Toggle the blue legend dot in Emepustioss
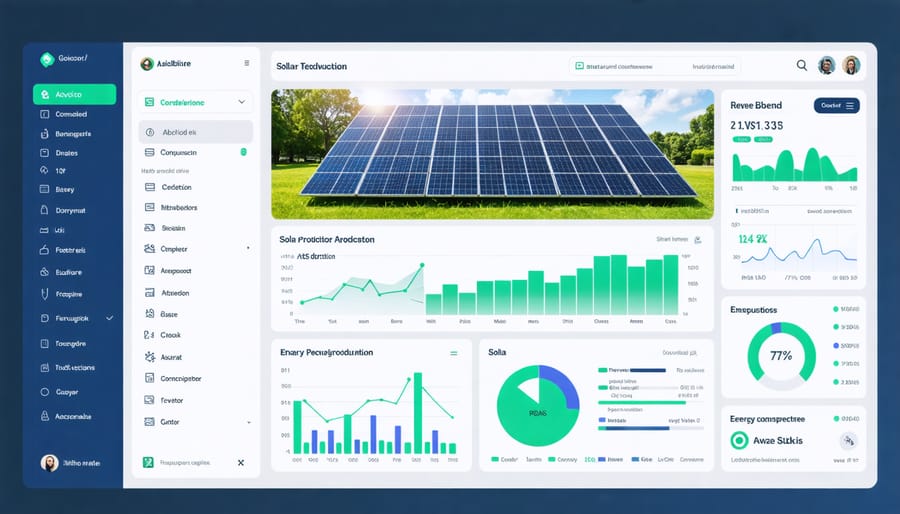Image resolution: width=900 pixels, height=514 pixels. pos(836,345)
